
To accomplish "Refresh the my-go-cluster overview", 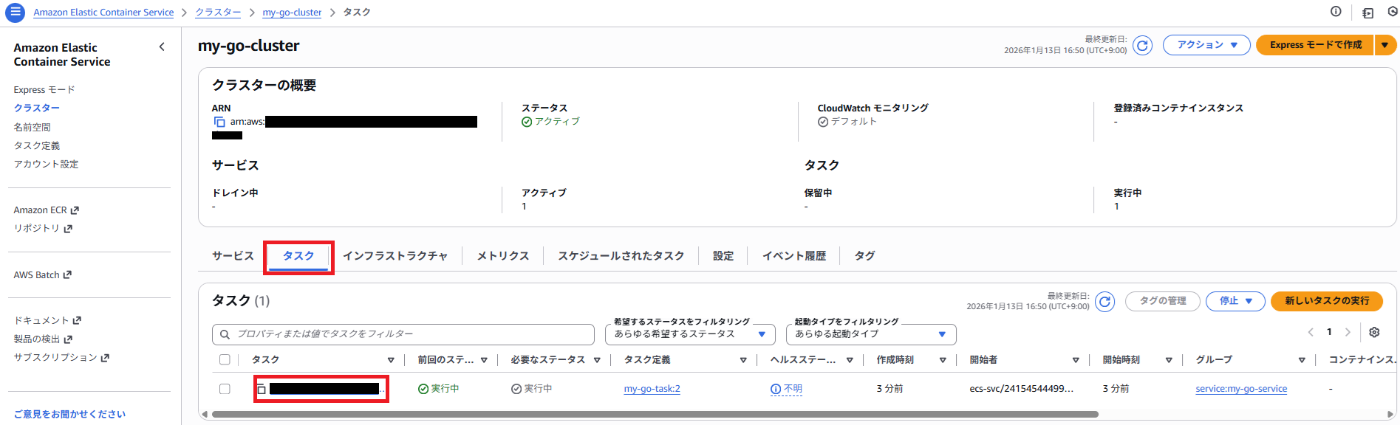I will click(1142, 45).
